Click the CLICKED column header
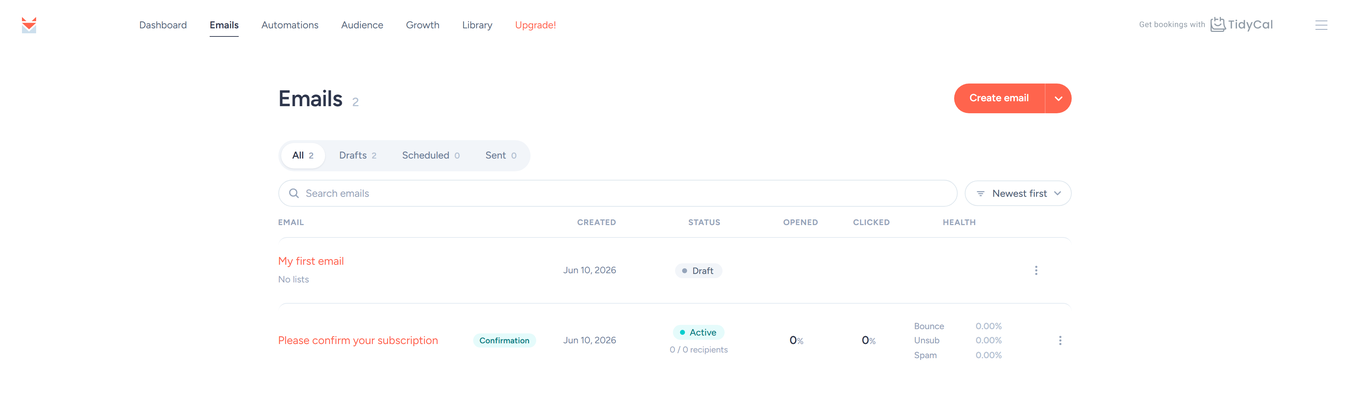1360x407 pixels. [871, 223]
